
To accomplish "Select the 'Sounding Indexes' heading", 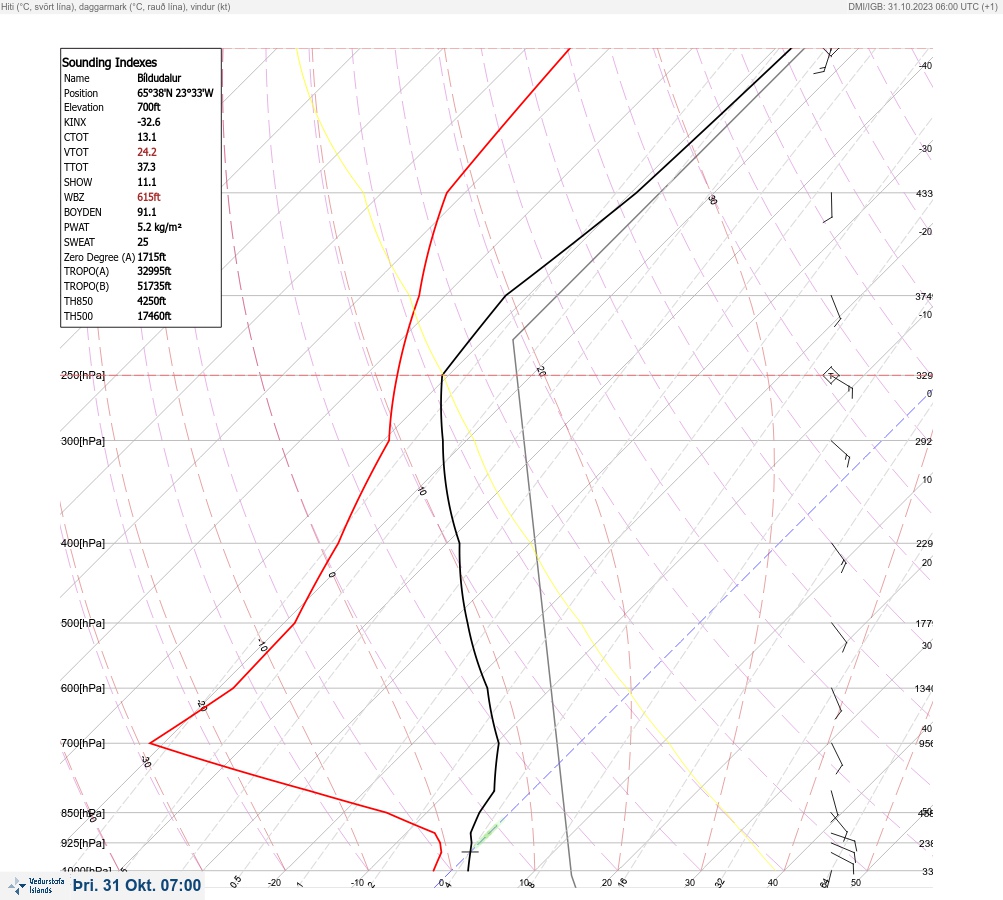I will click(x=109, y=63).
